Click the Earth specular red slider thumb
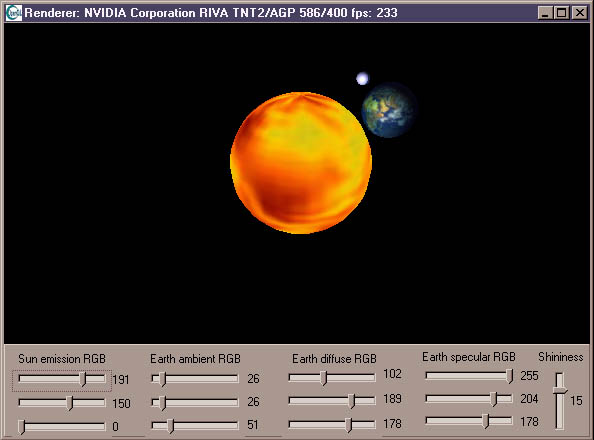Screen dimensions: 594x440 [x=510, y=376]
